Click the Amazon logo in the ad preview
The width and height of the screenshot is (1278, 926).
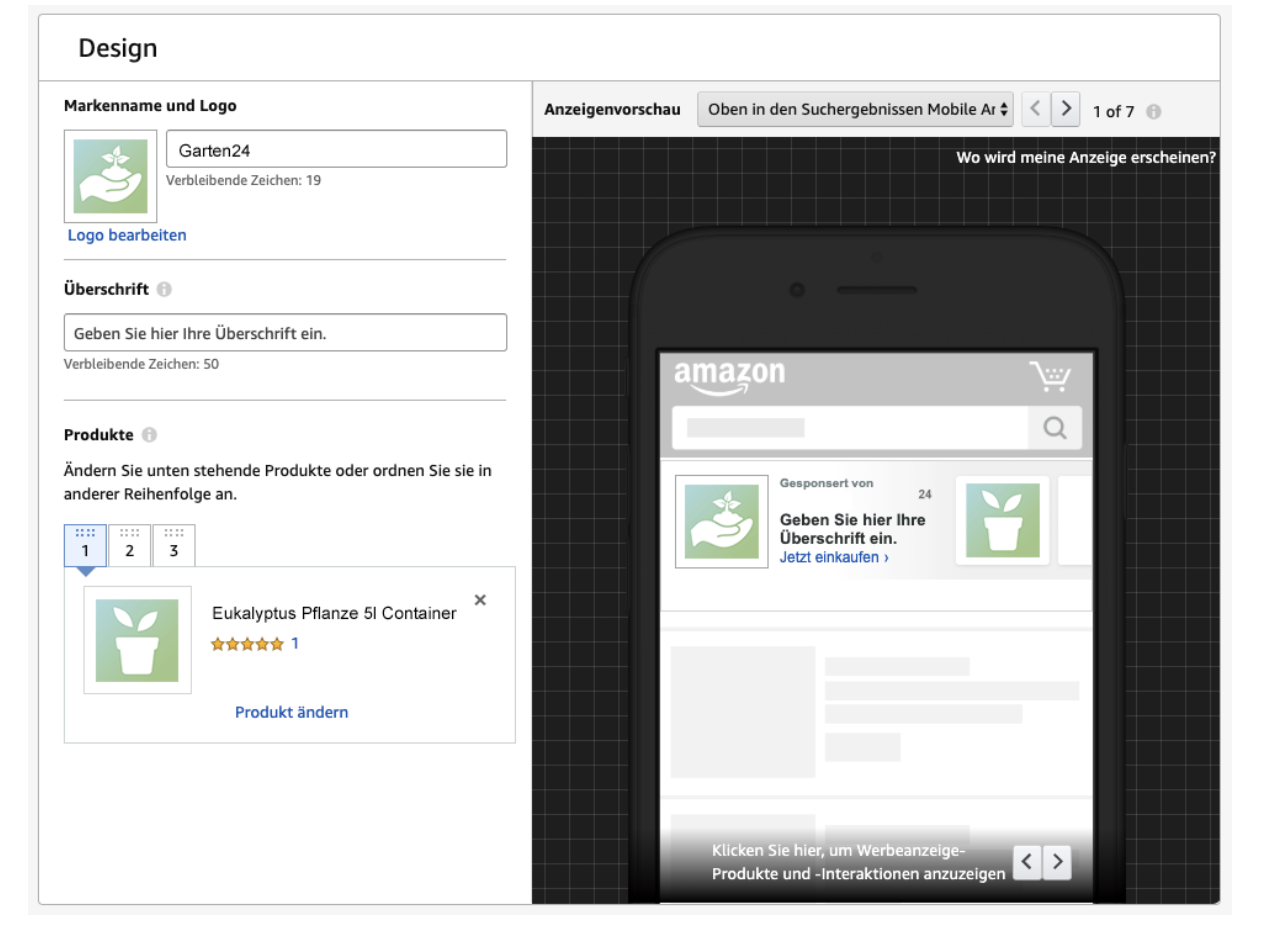(x=729, y=373)
